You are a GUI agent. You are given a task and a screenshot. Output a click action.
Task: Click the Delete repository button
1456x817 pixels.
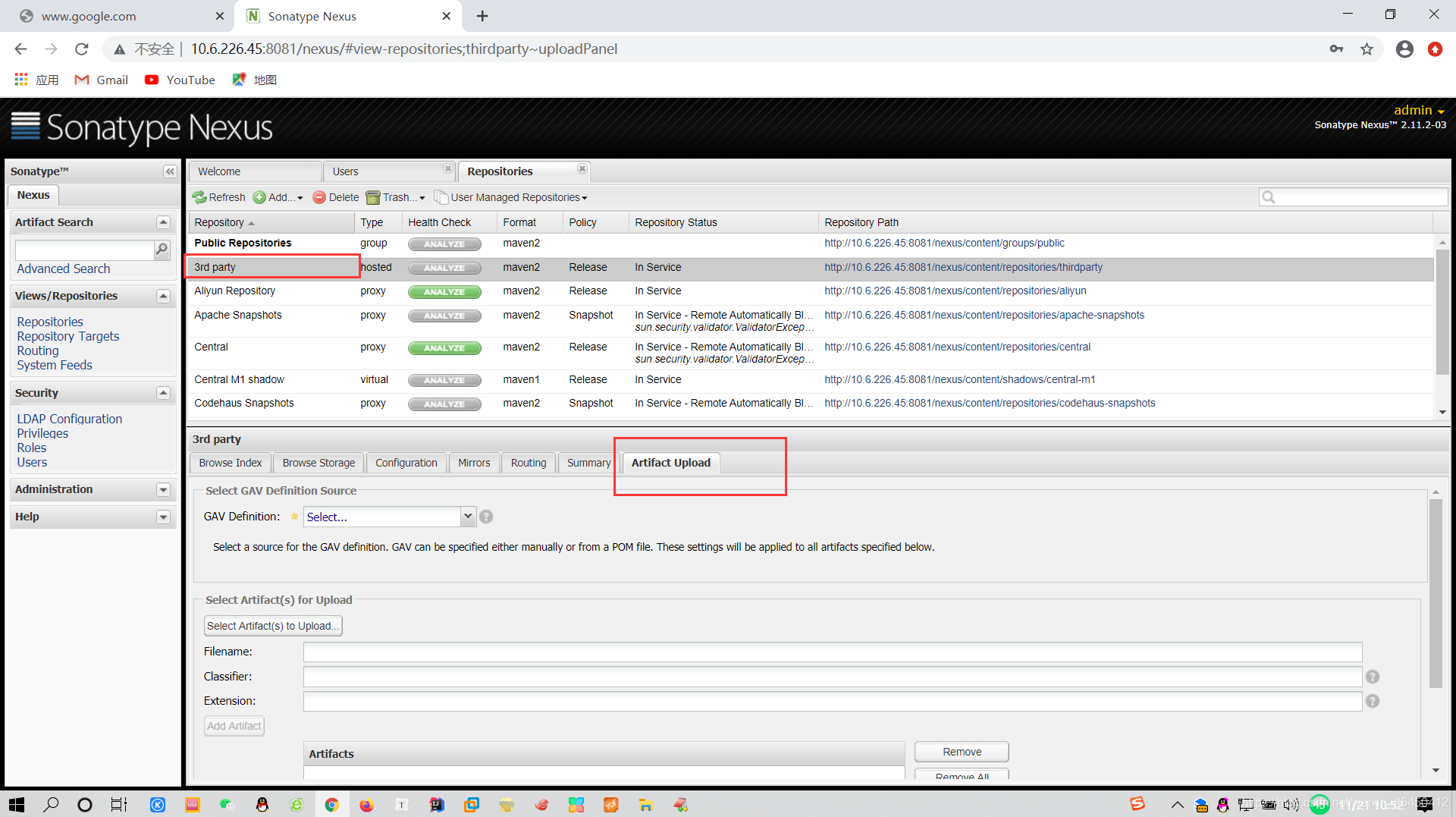point(336,197)
